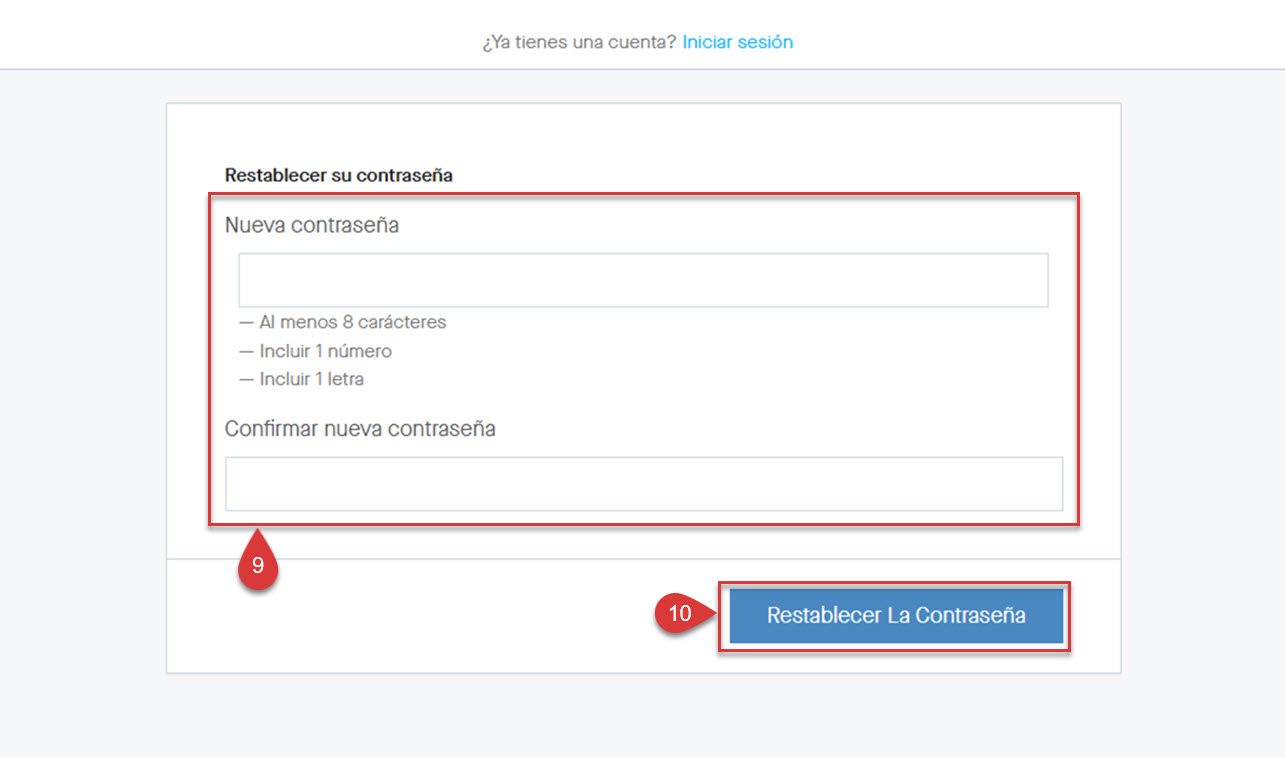Click the "Restablecer su contraseña" heading
The image size is (1285, 758).
[x=338, y=175]
